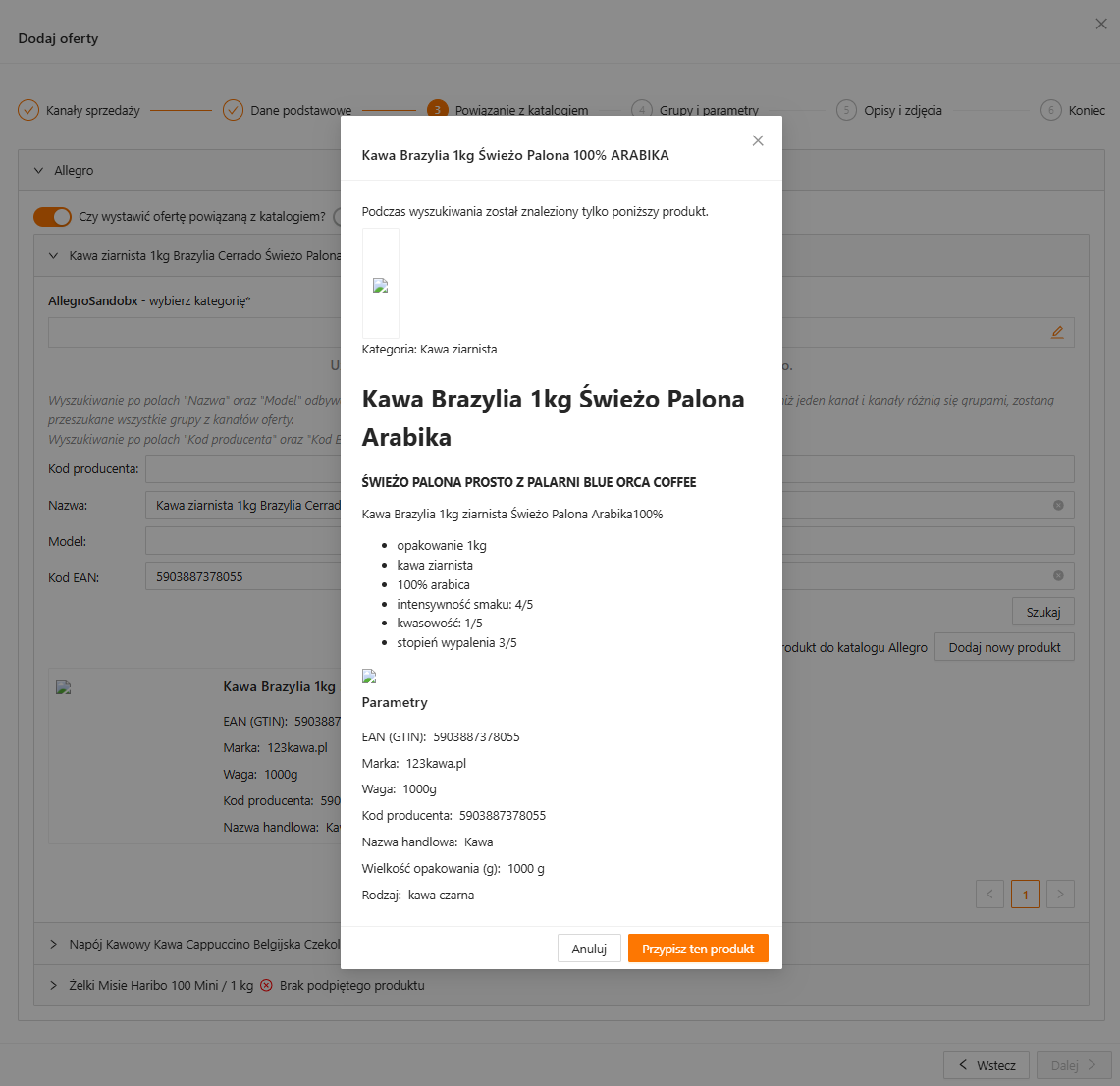Click the broken image icon above Parametry
Viewport: 1120px width, 1086px height.
(x=369, y=676)
